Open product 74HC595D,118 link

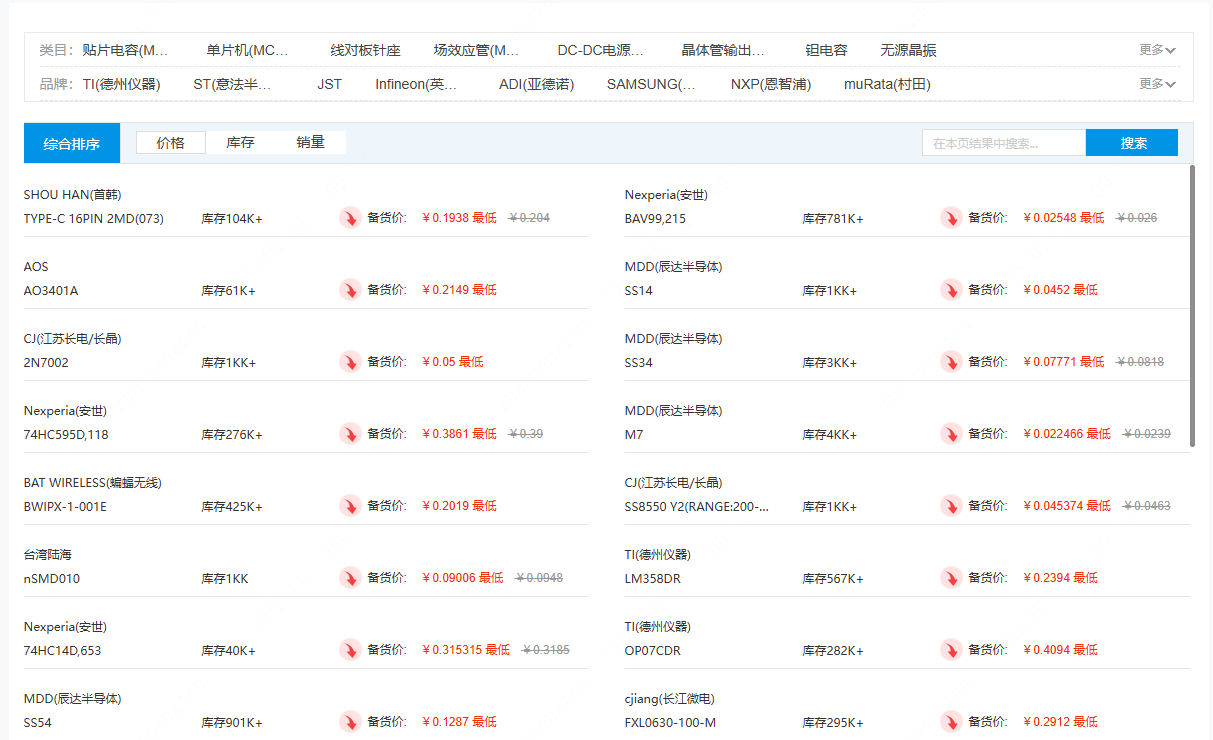pyautogui.click(x=66, y=434)
